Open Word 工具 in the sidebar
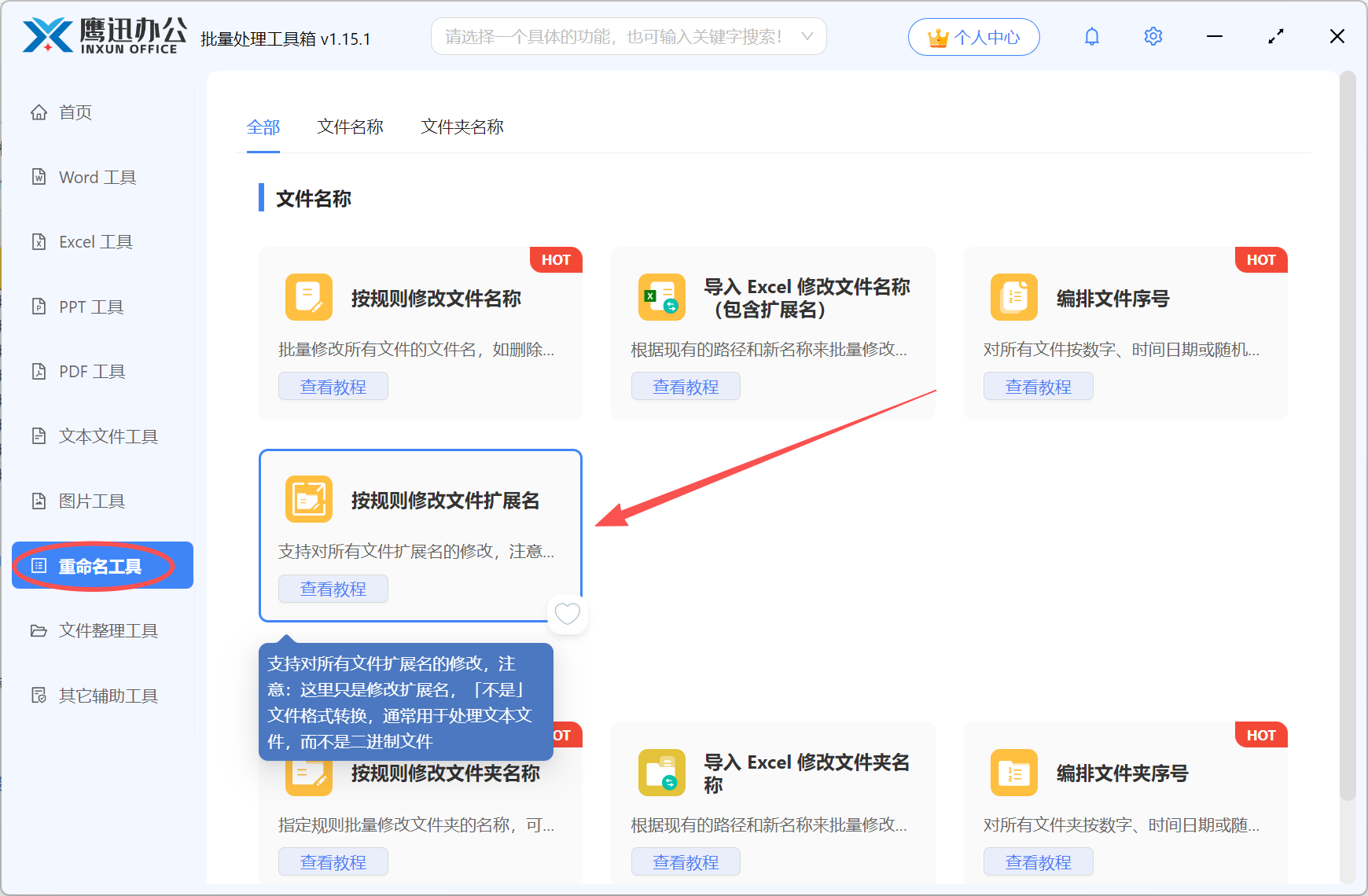Image resolution: width=1368 pixels, height=896 pixels. (102, 177)
